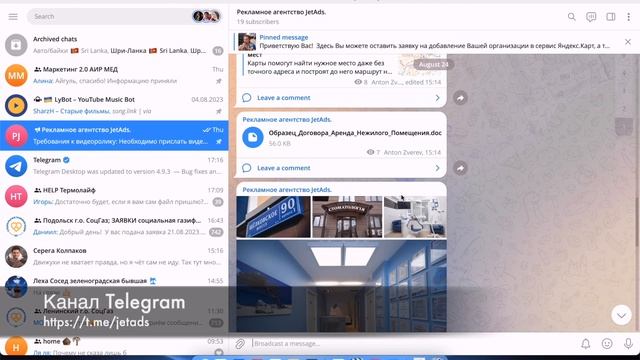Open Серега Колпаков chat
The width and height of the screenshot is (640, 360).
point(114,256)
